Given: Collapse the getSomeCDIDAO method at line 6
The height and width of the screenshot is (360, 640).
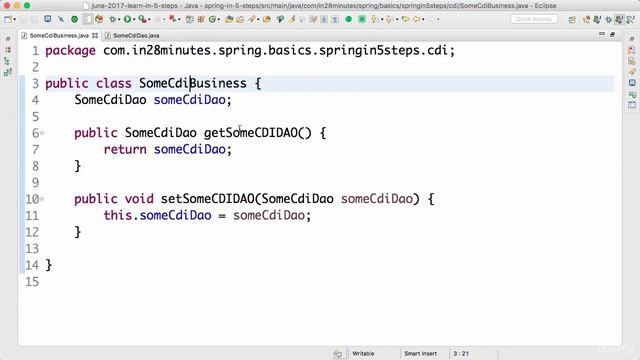Looking at the screenshot, I should pyautogui.click(x=42, y=133).
